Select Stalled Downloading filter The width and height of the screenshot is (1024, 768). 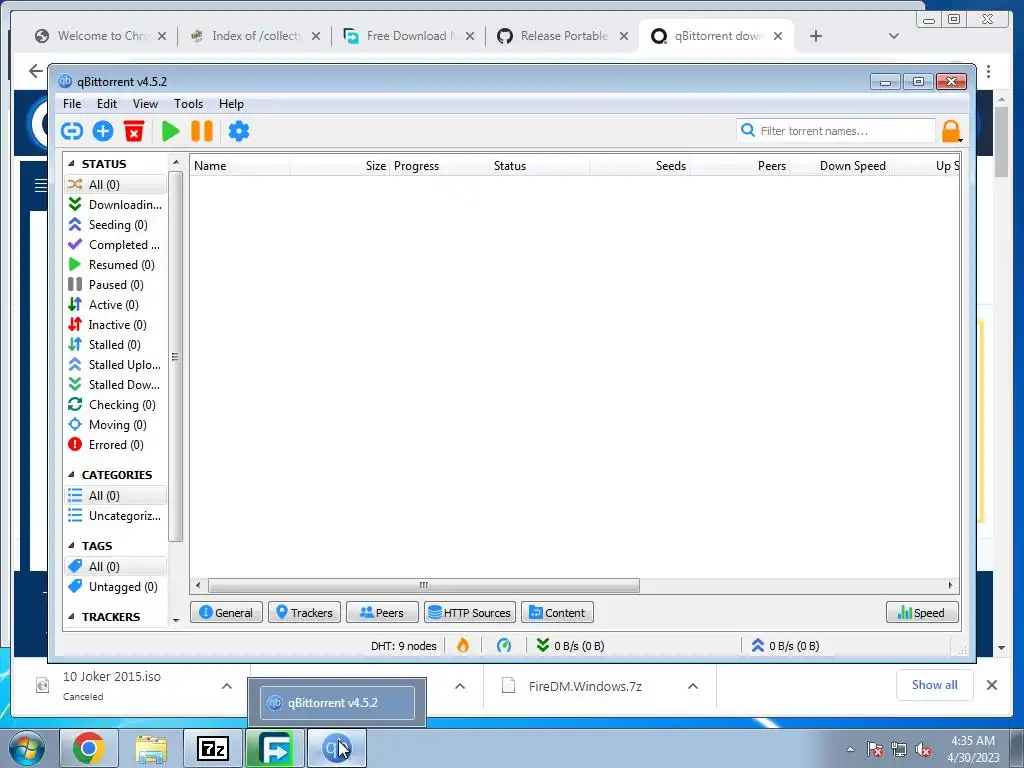coord(116,385)
